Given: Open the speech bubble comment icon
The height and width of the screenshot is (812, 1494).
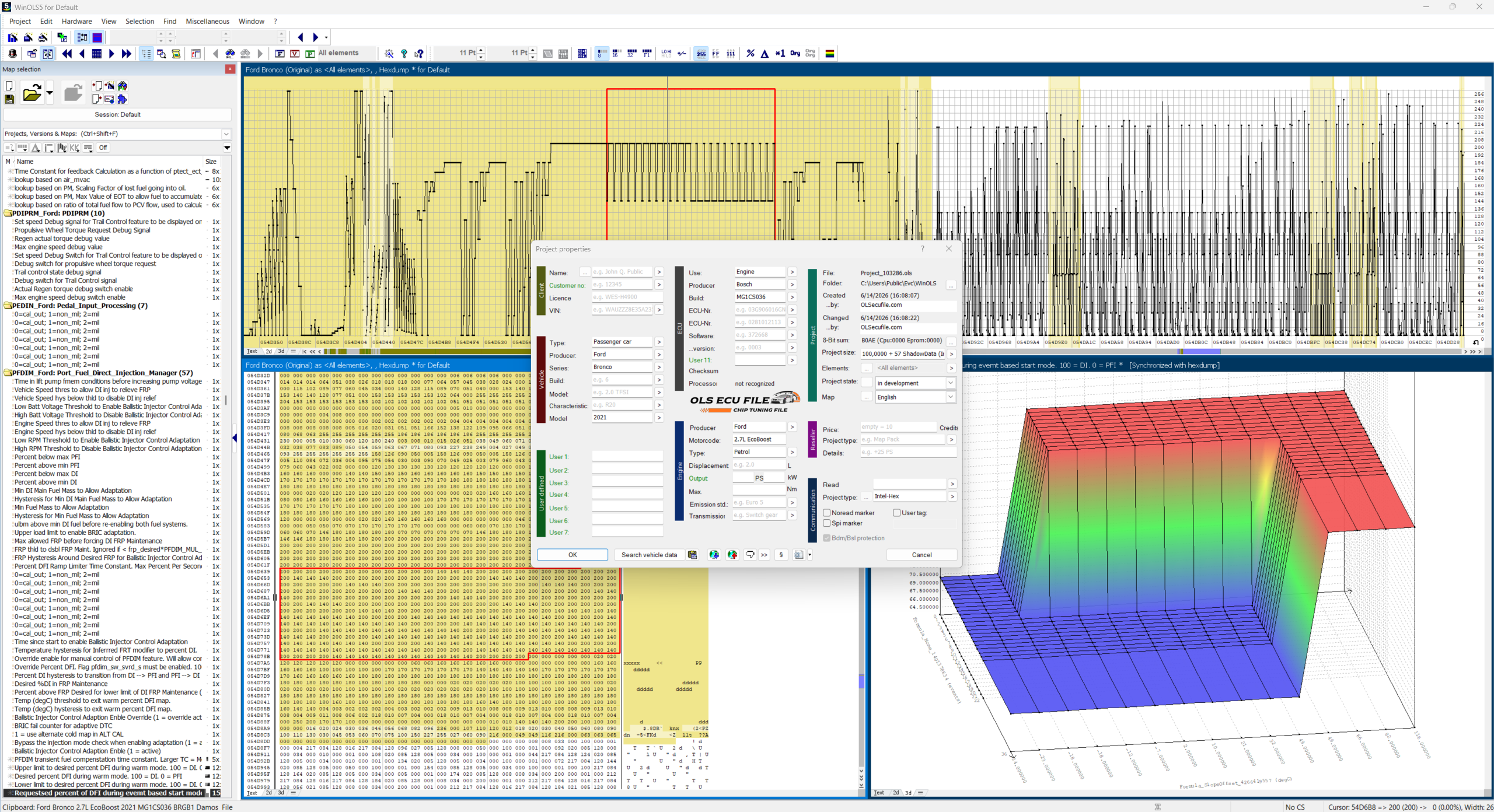Looking at the screenshot, I should click(x=750, y=555).
